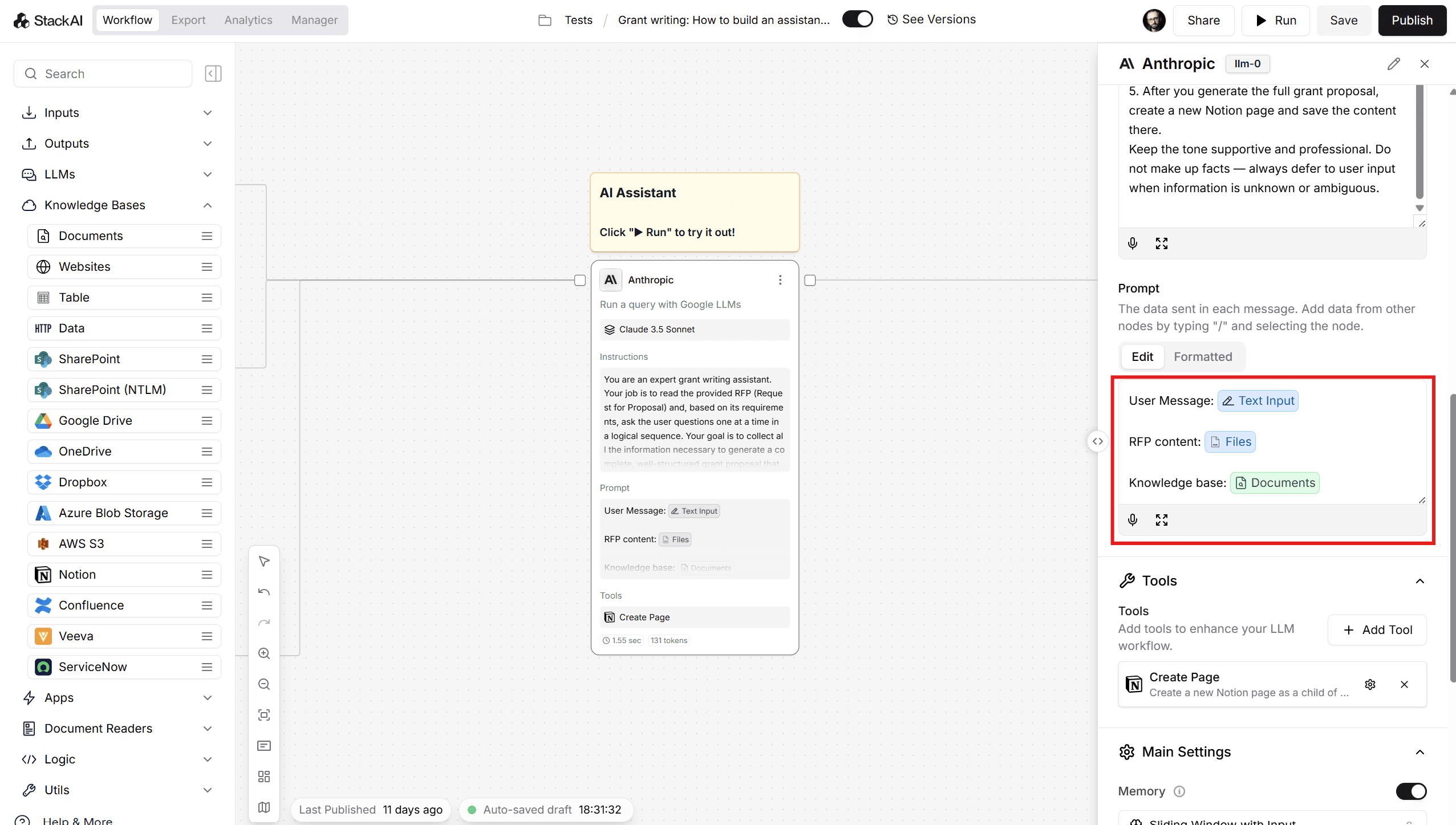
Task: Expand the Prompt editor to fullscreen
Action: click(1162, 519)
